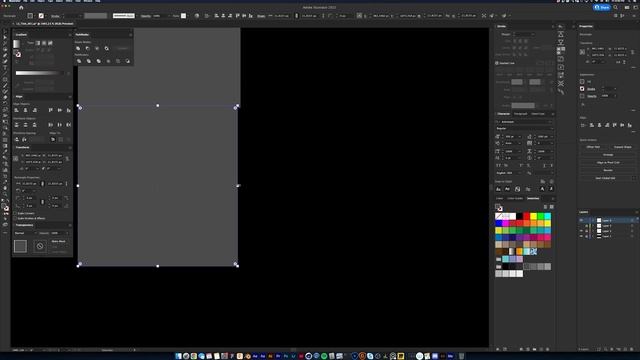Switch to the Color tab
640x360 pixels.
click(x=500, y=198)
